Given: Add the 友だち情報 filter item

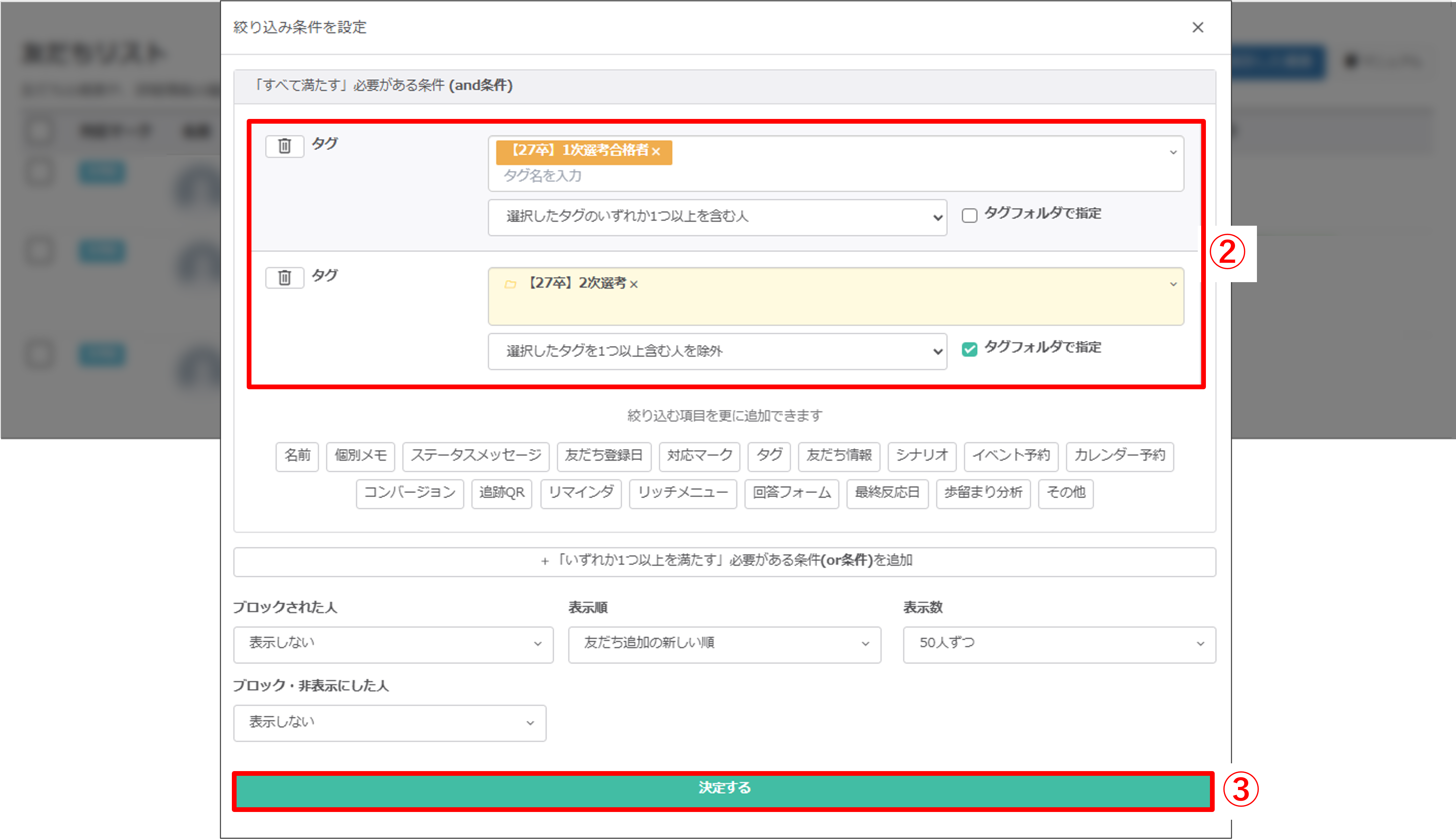Looking at the screenshot, I should point(839,456).
